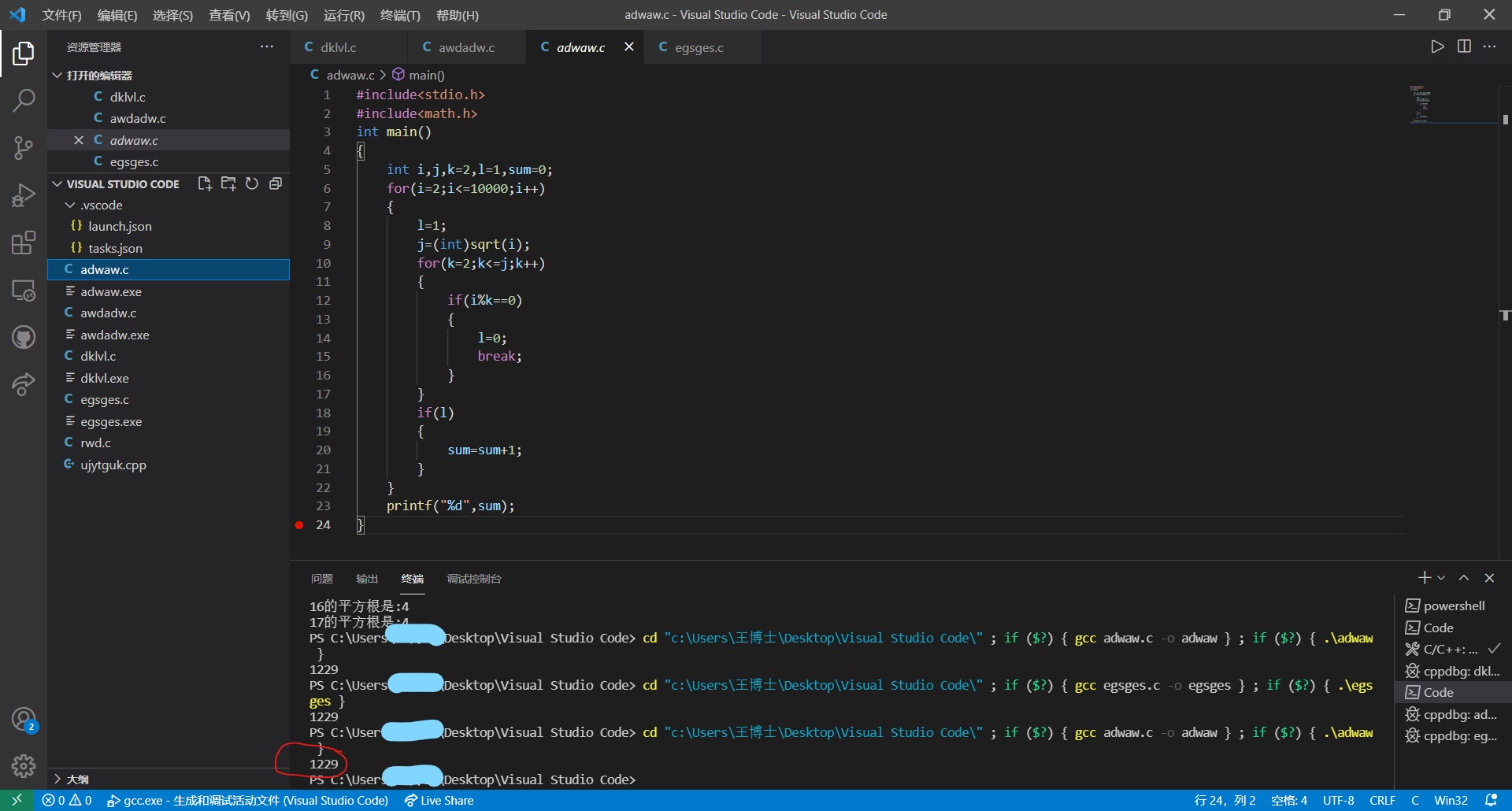Viewport: 1512px width, 811px height.
Task: Open the Run menu
Action: click(x=344, y=15)
